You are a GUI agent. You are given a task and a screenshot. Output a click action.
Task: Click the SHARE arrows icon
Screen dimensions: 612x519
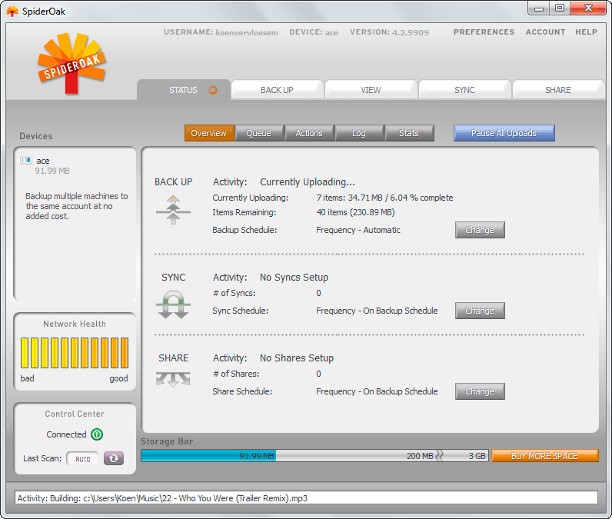click(x=173, y=379)
